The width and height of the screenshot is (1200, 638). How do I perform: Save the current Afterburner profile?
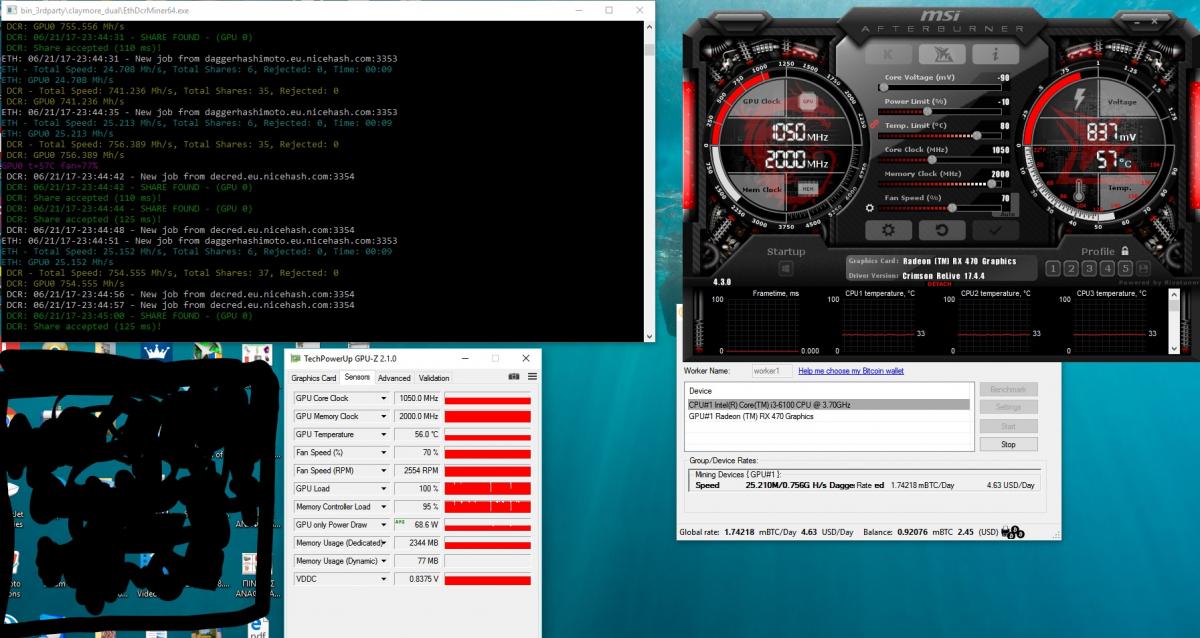(x=1143, y=268)
